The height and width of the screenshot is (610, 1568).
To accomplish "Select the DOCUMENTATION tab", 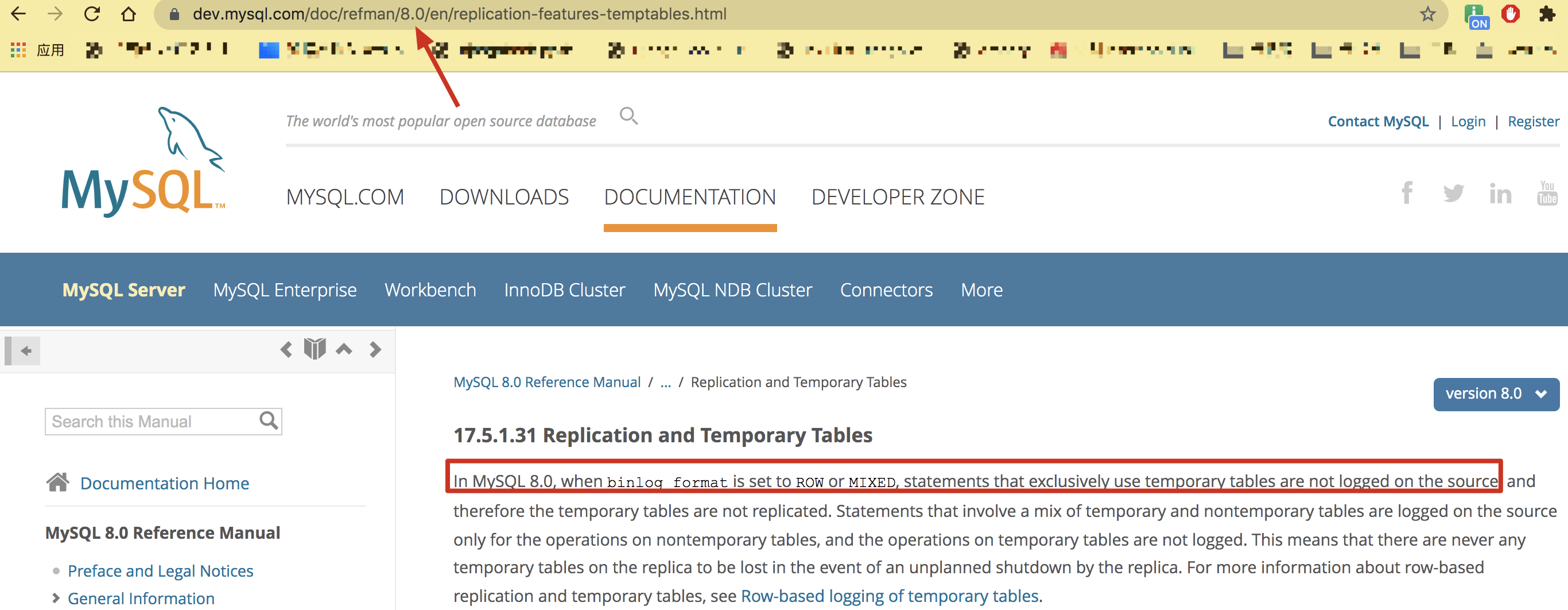I will tap(690, 197).
